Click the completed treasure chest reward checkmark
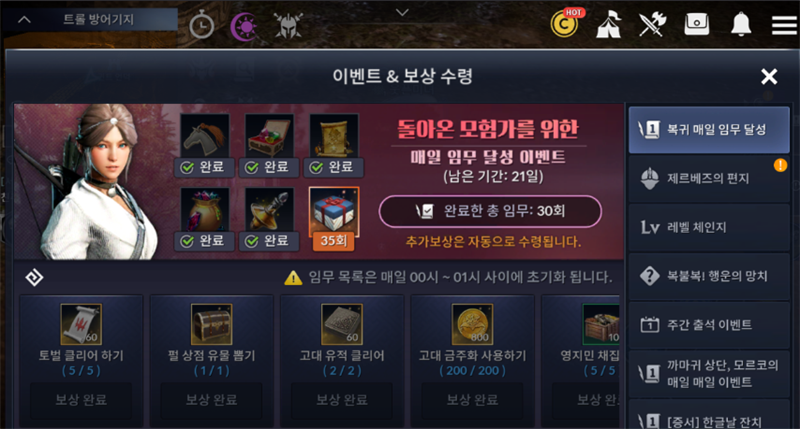This screenshot has width=800, height=429. click(252, 167)
